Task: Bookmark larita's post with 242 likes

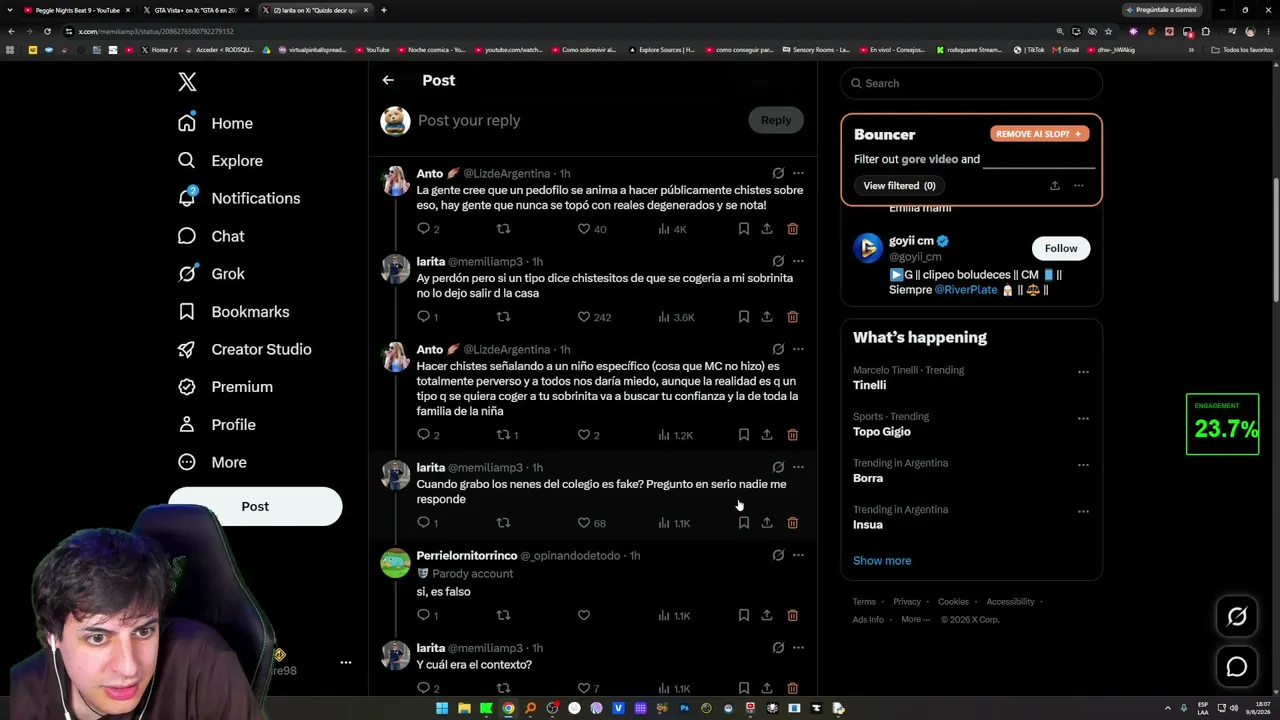Action: (x=744, y=317)
